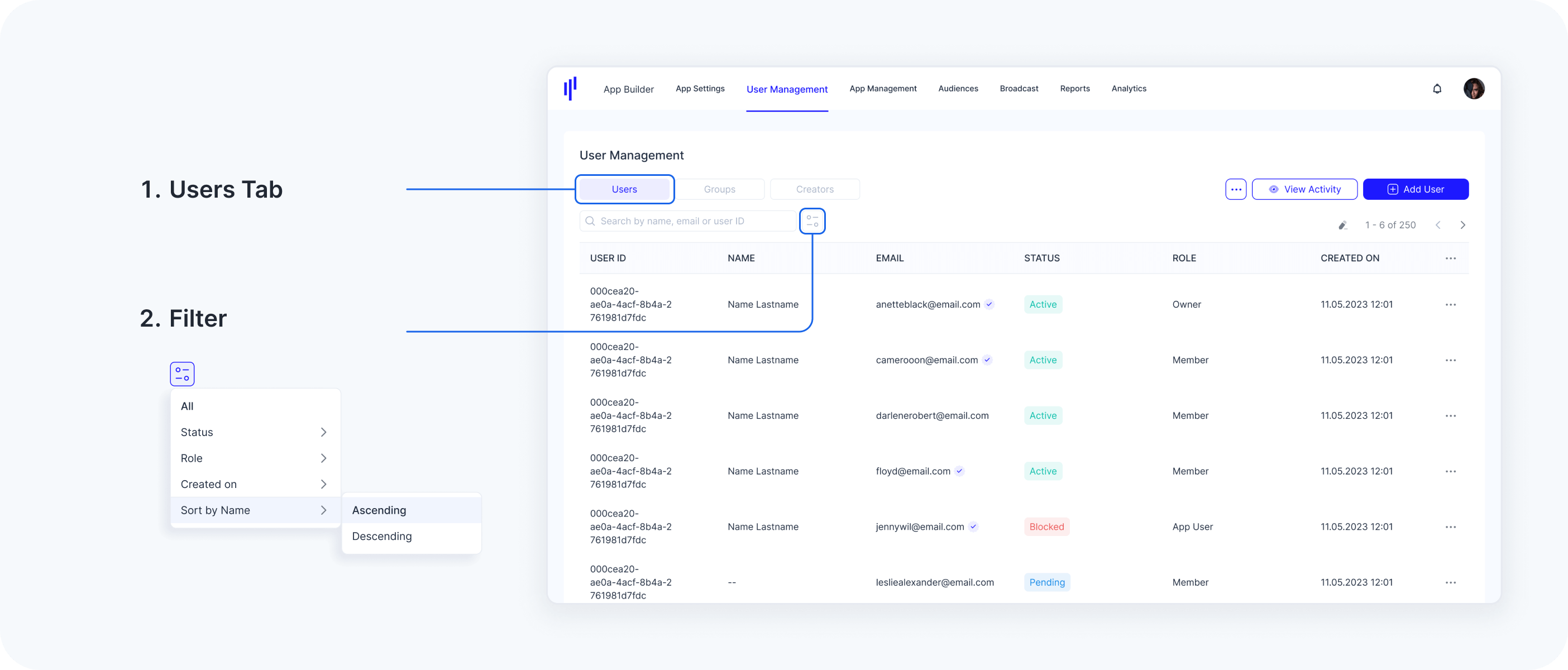This screenshot has height=670, width=1568.
Task: Click the filter icon beside search field
Action: [812, 221]
